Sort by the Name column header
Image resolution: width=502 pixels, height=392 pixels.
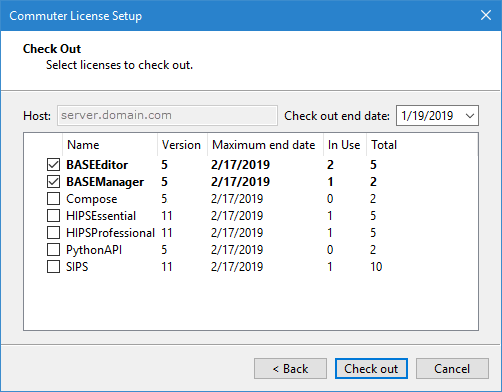point(110,145)
